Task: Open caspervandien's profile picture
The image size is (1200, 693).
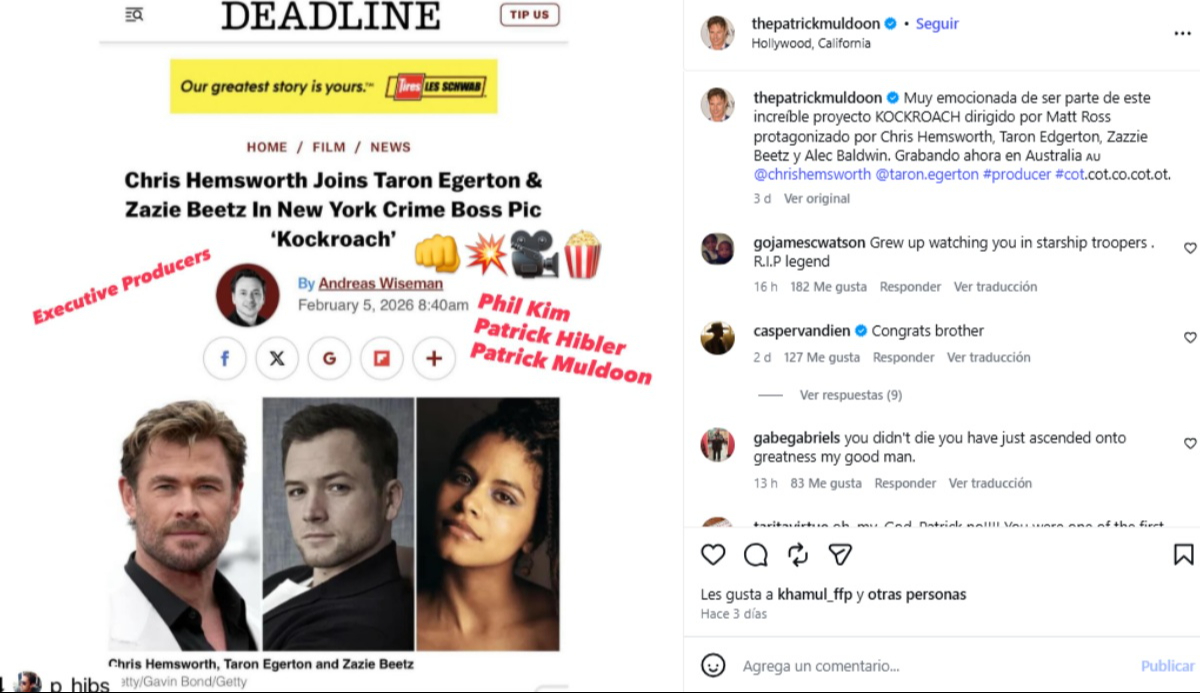Action: click(717, 337)
